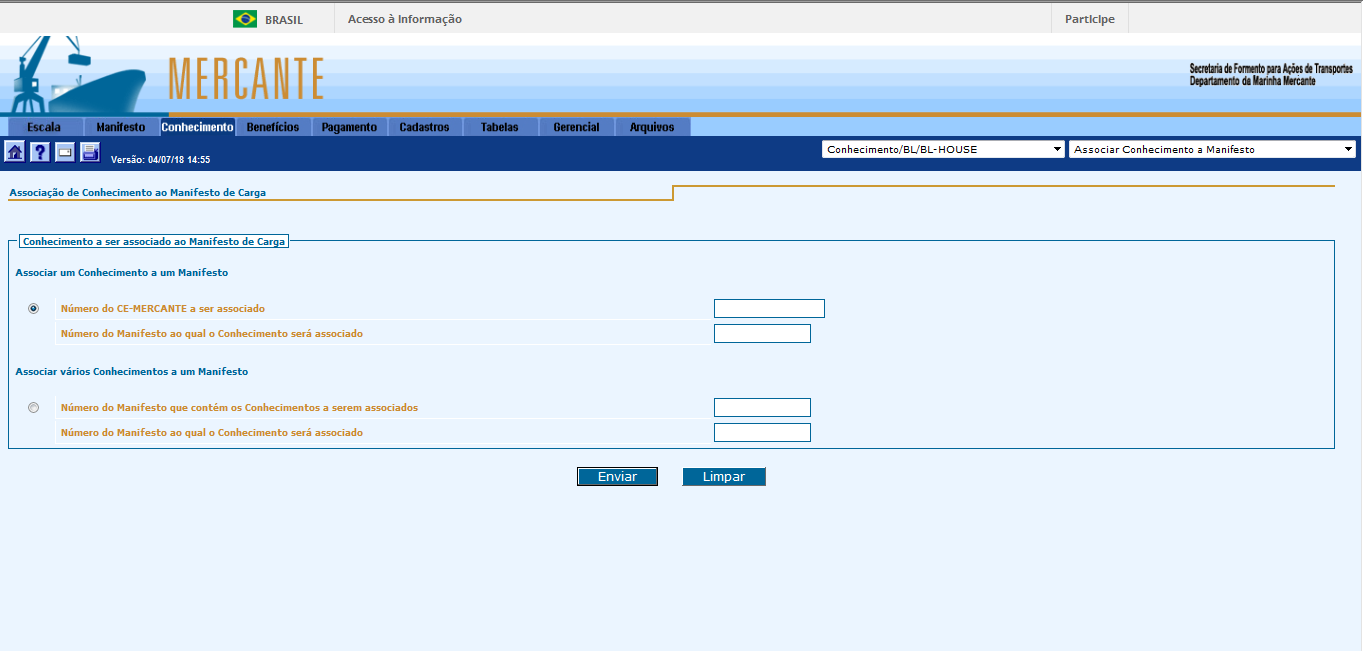Focus the last Manifesto será associado input field
This screenshot has width=1363, height=651.
click(762, 432)
